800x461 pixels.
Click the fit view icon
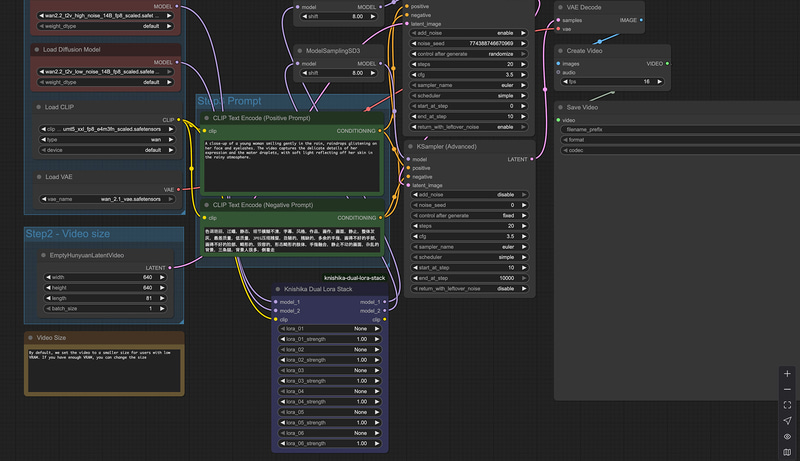click(x=787, y=405)
